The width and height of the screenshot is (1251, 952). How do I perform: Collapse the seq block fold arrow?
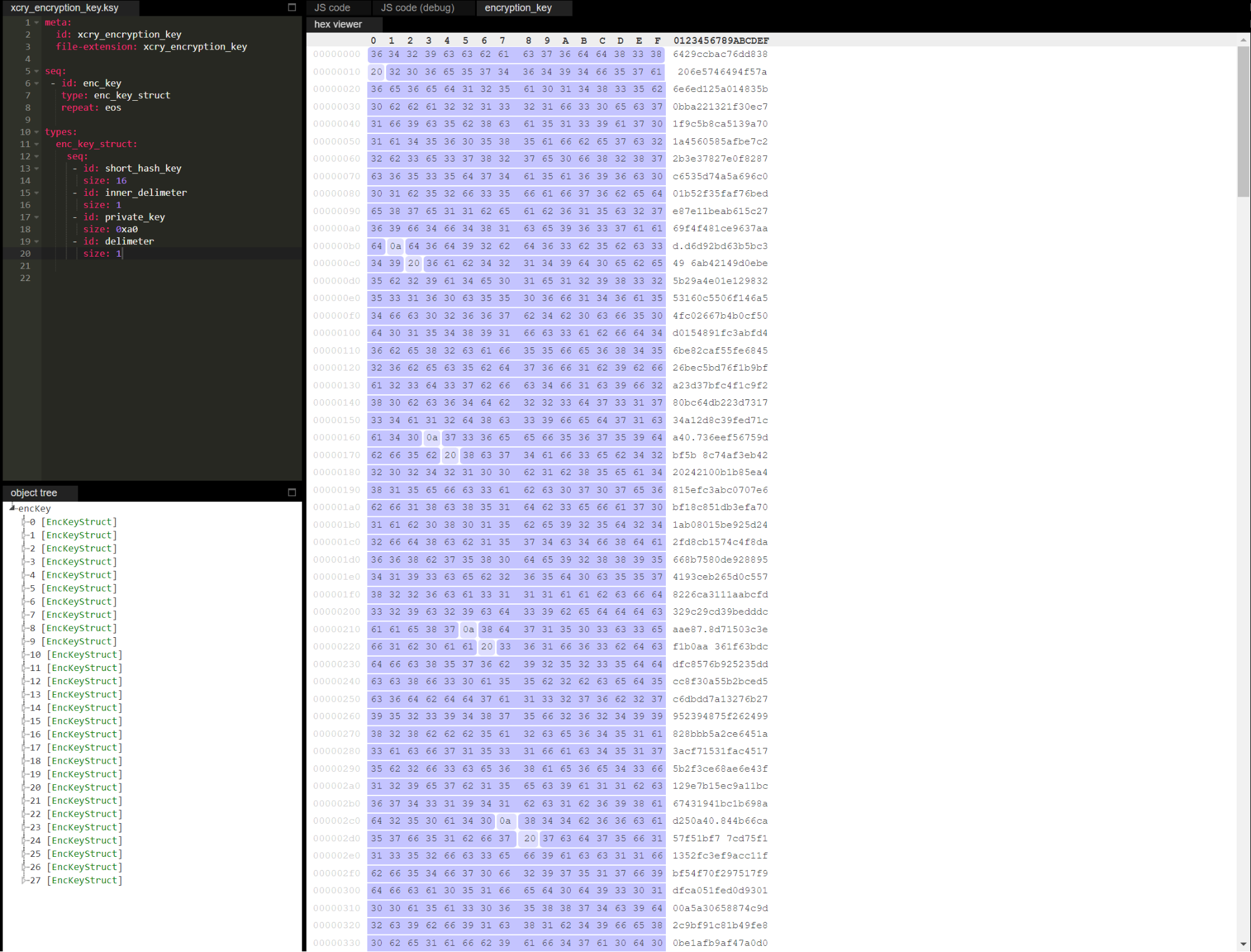click(36, 71)
